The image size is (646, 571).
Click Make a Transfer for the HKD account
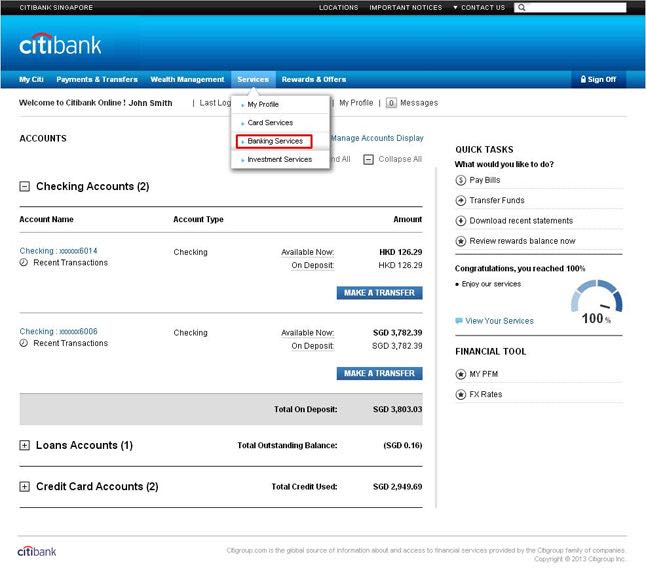(x=379, y=293)
